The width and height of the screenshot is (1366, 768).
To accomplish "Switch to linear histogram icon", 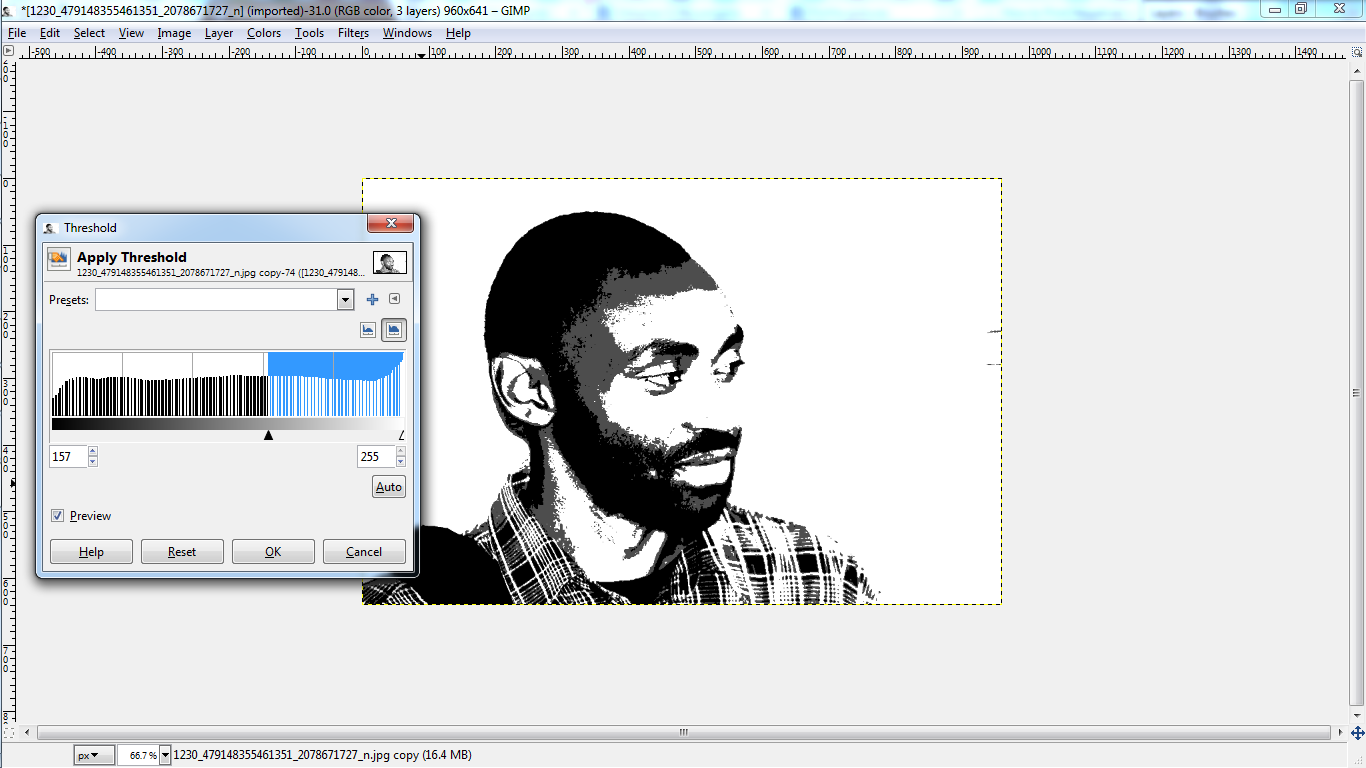I will pyautogui.click(x=368, y=330).
